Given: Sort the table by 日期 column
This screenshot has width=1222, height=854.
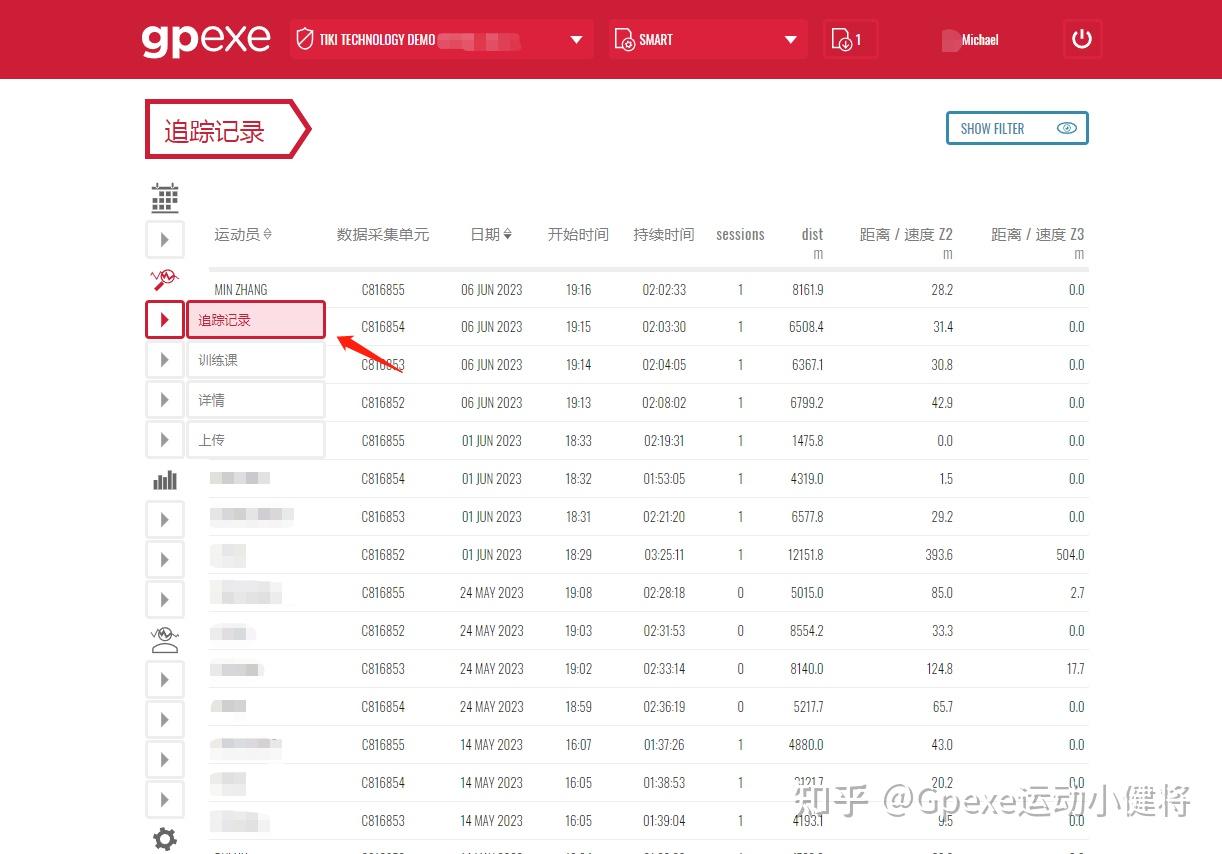Looking at the screenshot, I should click(491, 234).
